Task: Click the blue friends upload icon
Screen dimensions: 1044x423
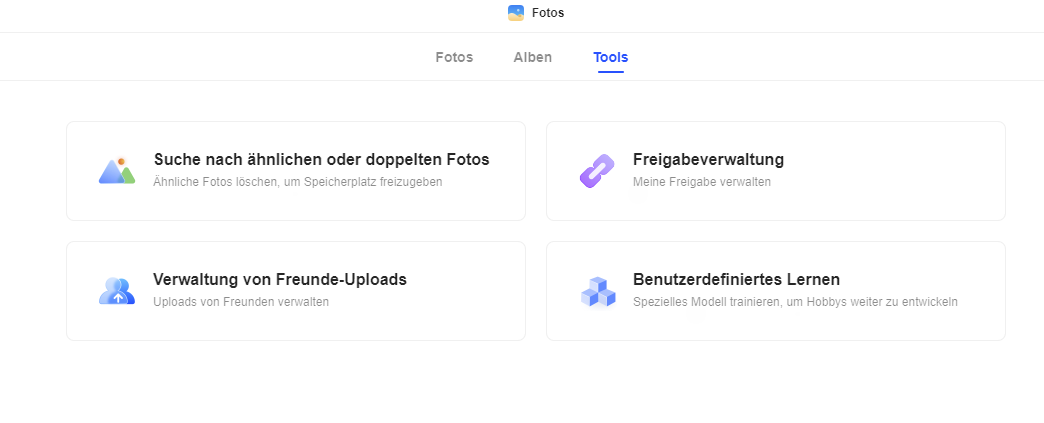Action: pyautogui.click(x=117, y=291)
